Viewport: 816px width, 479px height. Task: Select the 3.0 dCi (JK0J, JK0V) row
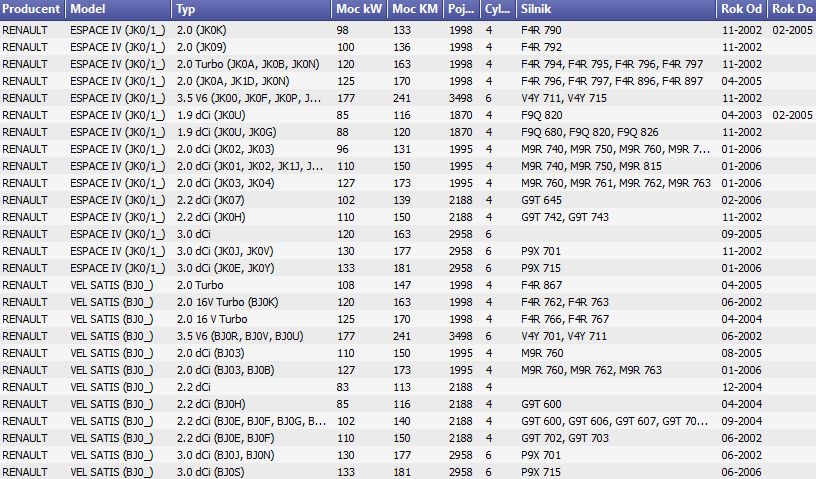tap(408, 251)
